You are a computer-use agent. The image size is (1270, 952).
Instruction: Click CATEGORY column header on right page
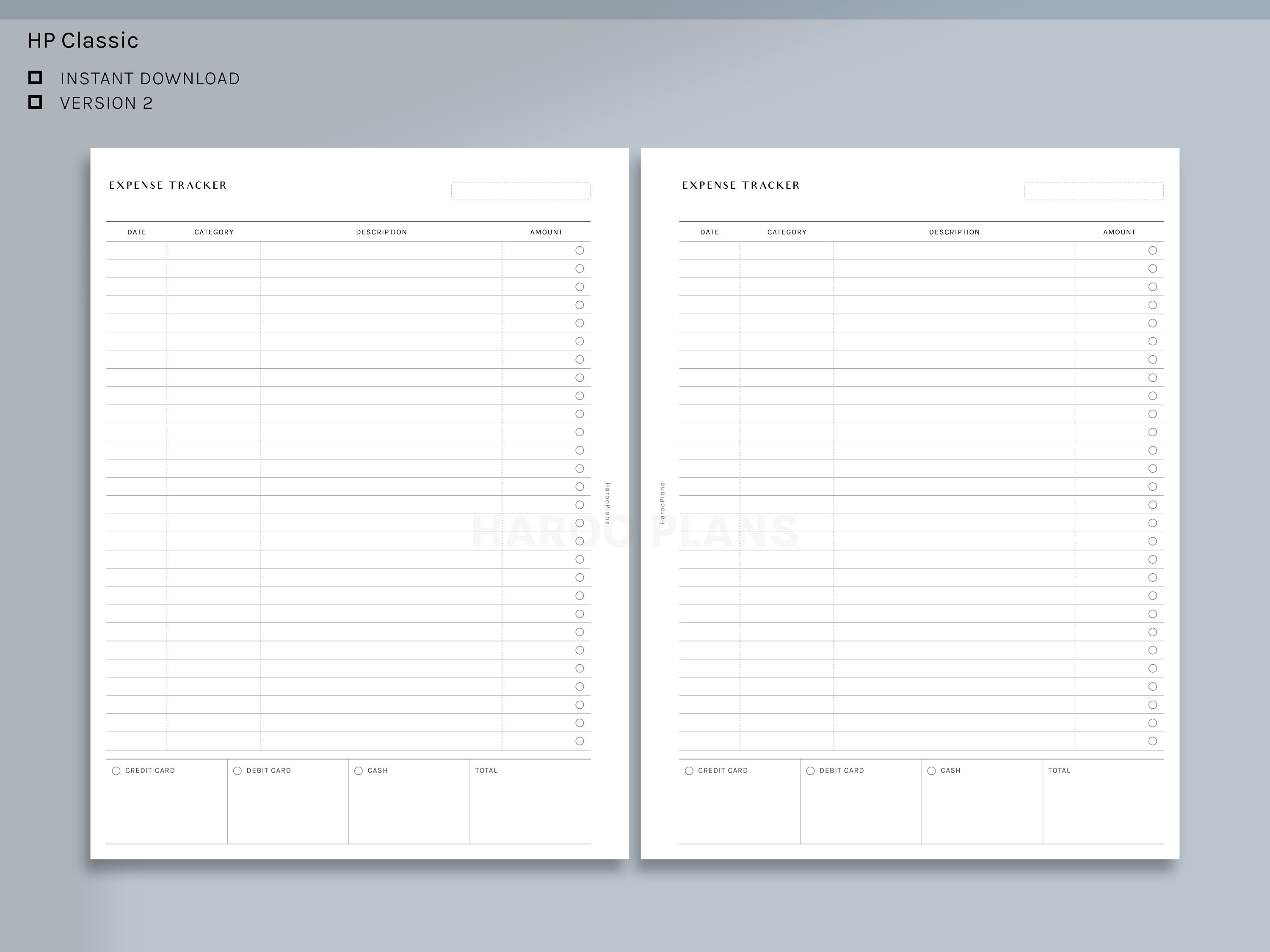tap(787, 232)
